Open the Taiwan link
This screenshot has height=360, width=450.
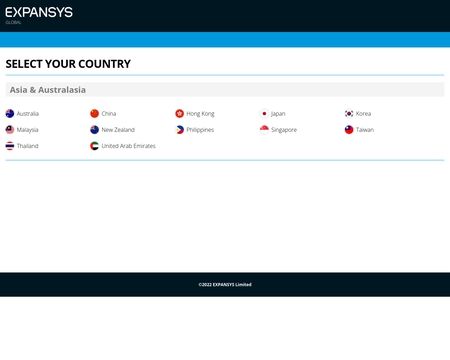tap(365, 130)
